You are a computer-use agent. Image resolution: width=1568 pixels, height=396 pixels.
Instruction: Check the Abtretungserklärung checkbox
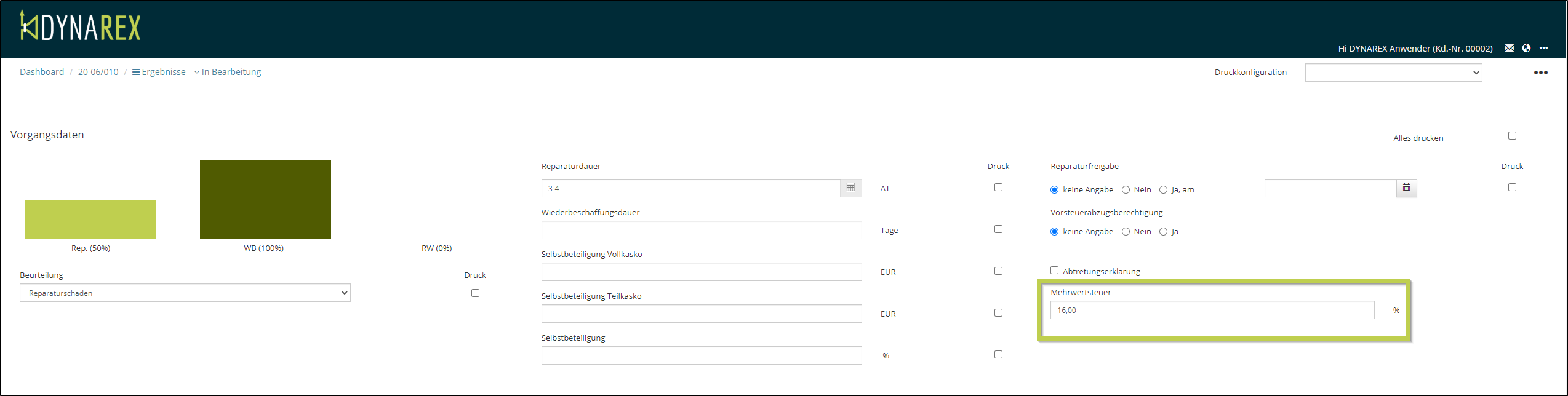pyautogui.click(x=1054, y=271)
